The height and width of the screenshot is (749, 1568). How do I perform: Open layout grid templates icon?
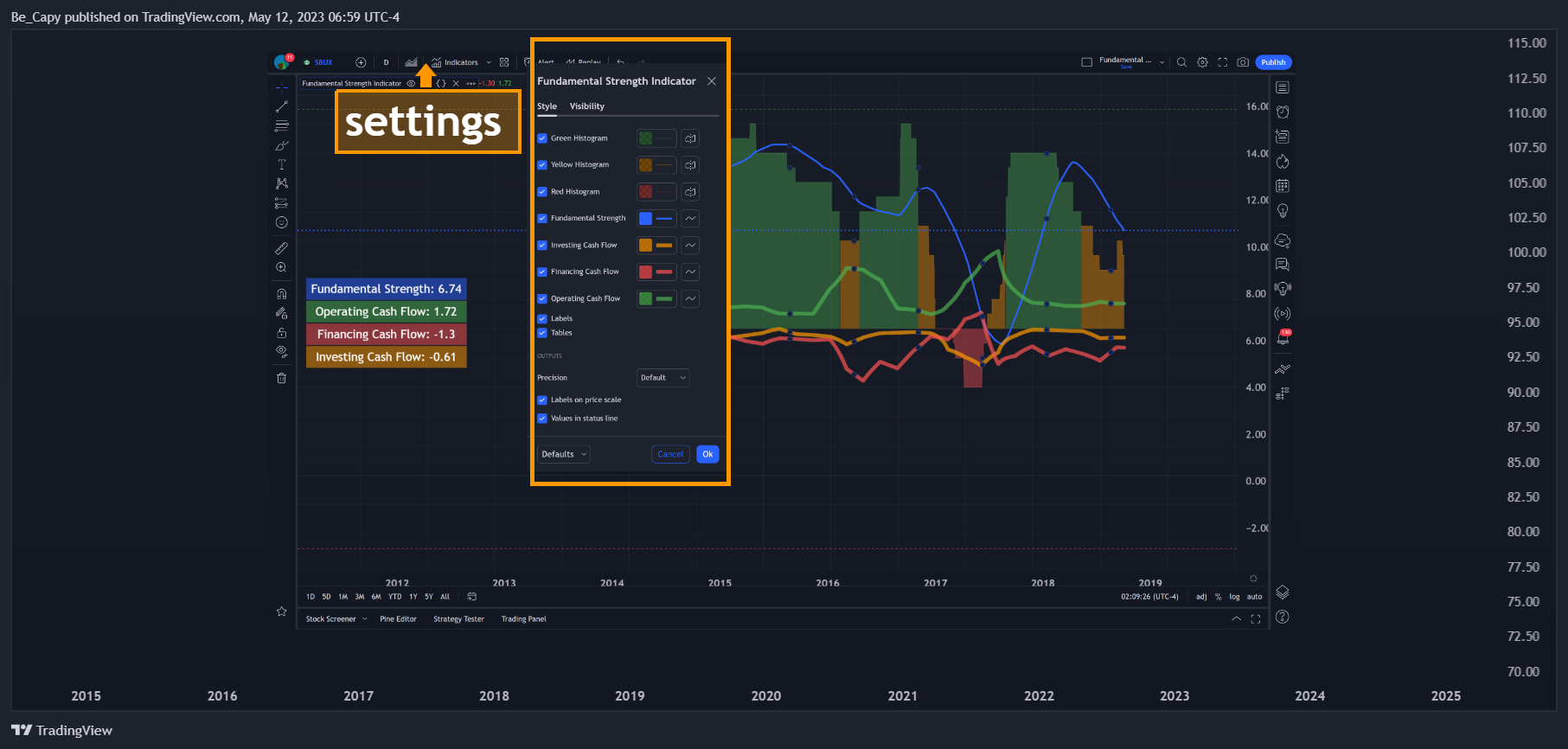pos(504,62)
